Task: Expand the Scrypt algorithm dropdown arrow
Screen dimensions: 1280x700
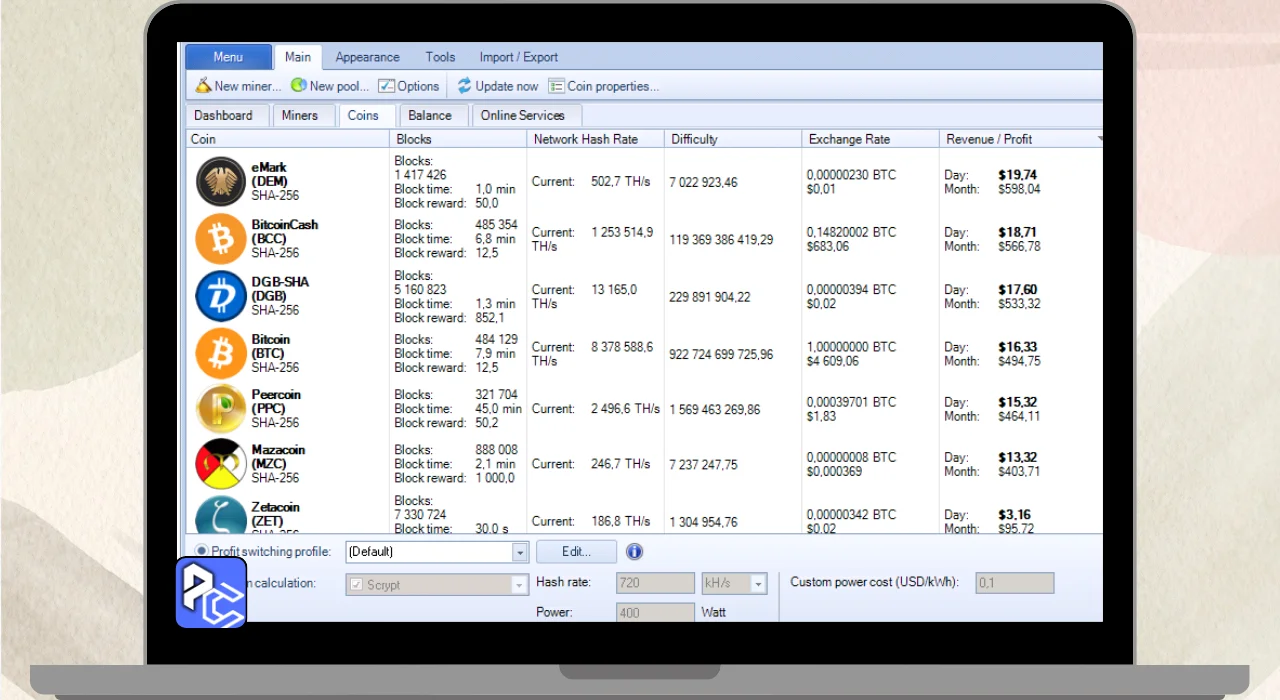Action: (520, 585)
